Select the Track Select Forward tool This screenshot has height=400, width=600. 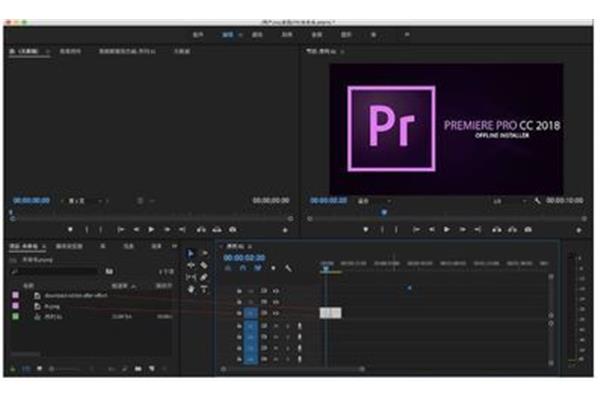pos(204,253)
